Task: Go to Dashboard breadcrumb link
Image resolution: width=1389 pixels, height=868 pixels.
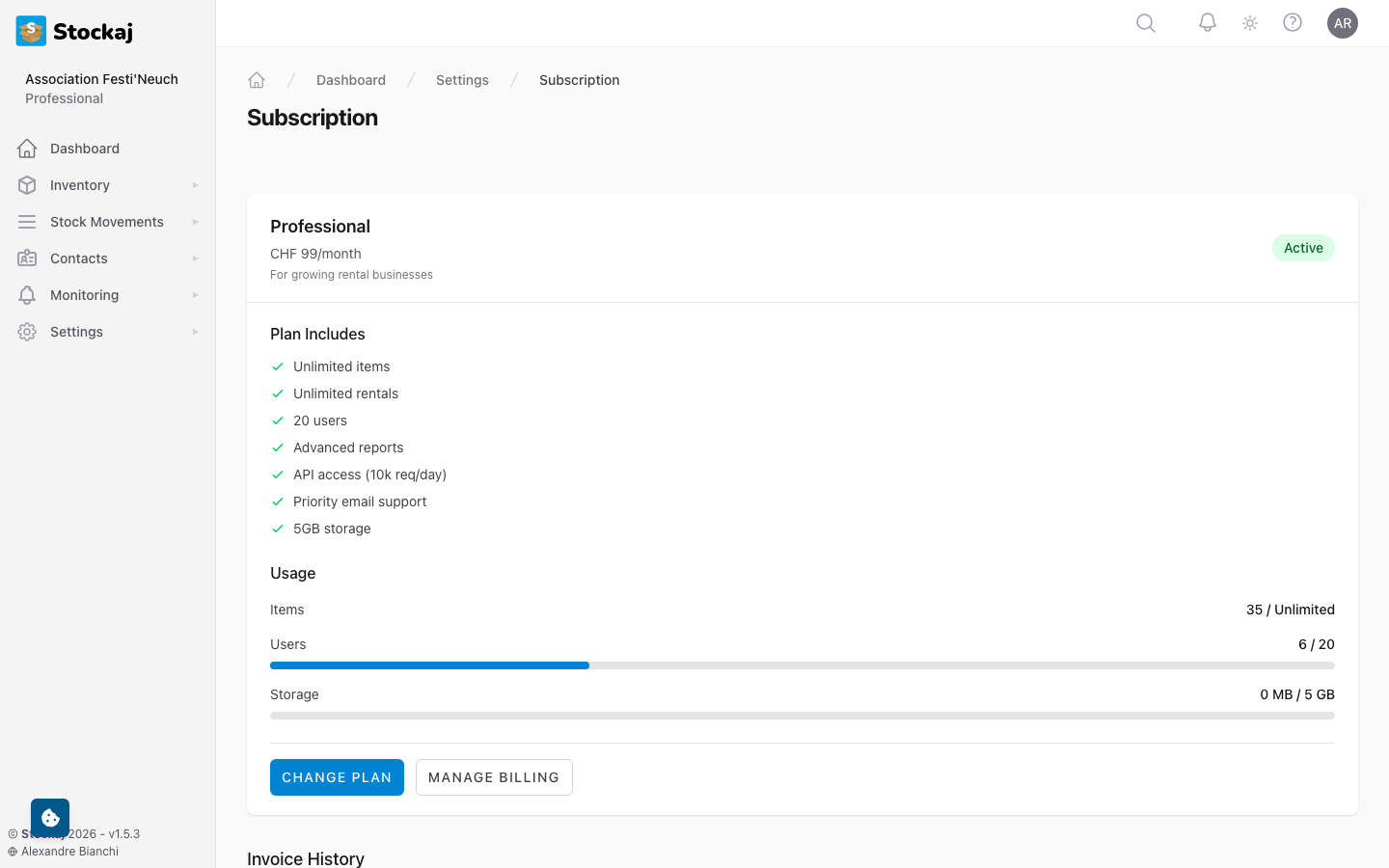Action: (351, 80)
